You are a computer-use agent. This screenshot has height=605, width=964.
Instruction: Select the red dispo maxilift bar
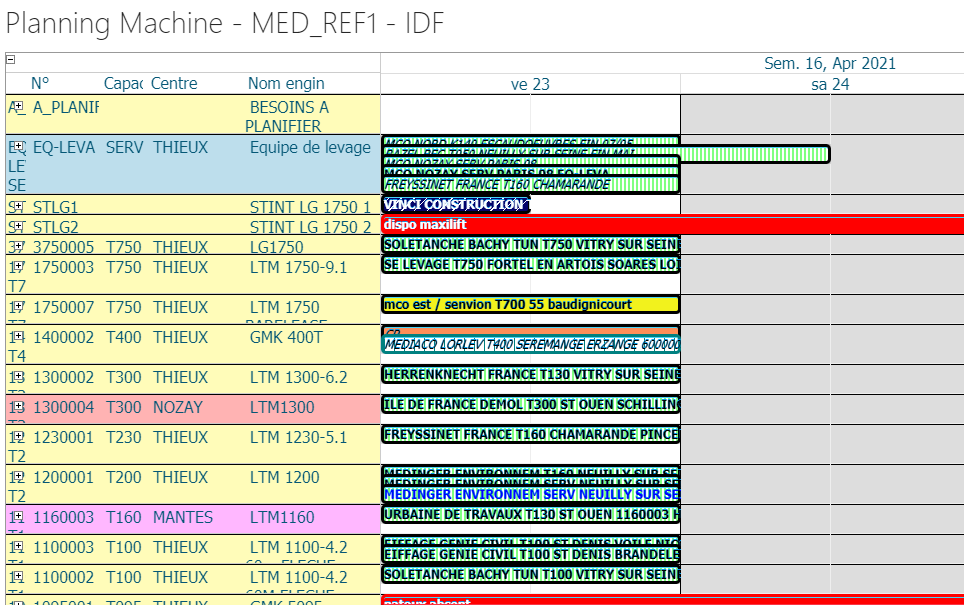(x=673, y=224)
